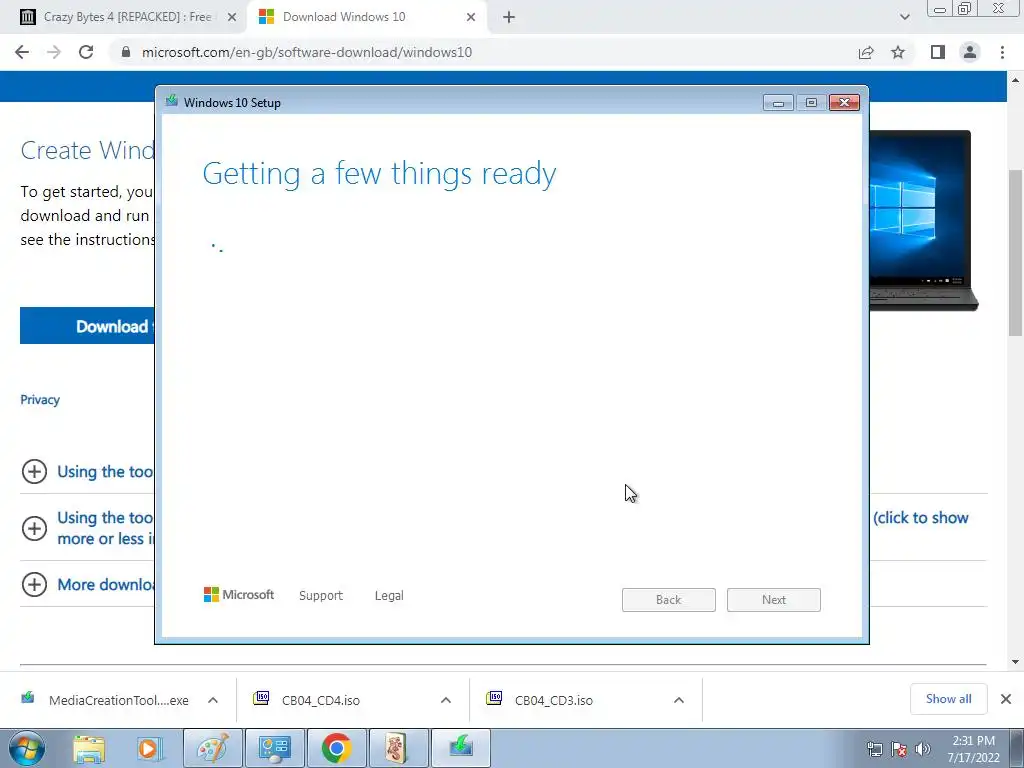
Task: Click Chrome's forward navigation arrow
Action: pyautogui.click(x=54, y=52)
